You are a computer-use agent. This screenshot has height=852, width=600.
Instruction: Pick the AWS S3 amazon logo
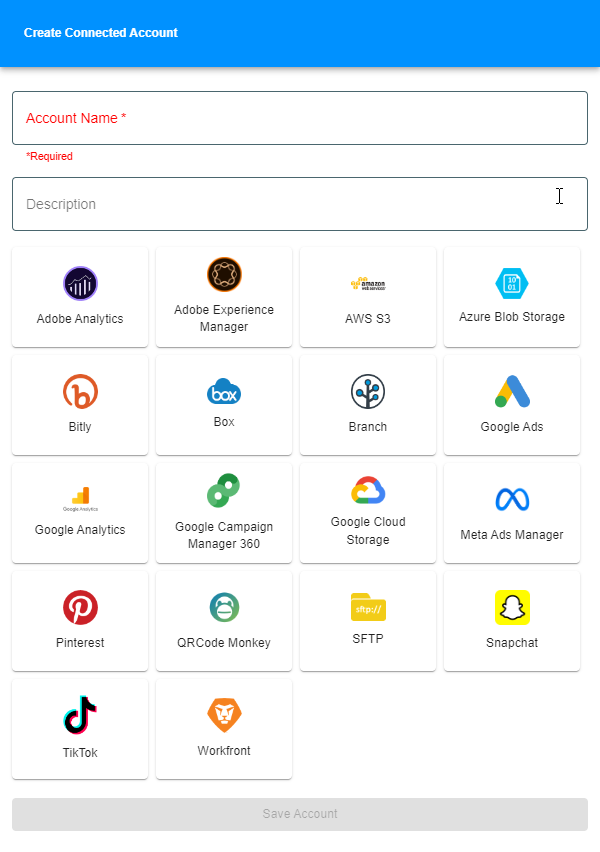(x=368, y=284)
